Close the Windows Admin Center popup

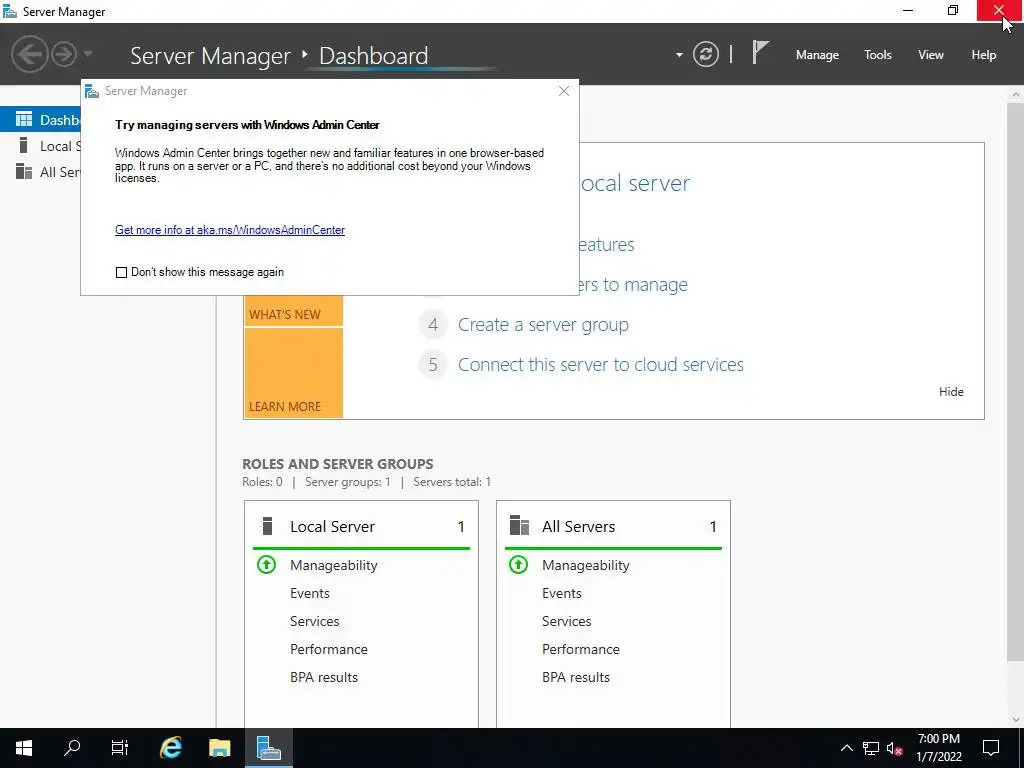click(x=564, y=91)
